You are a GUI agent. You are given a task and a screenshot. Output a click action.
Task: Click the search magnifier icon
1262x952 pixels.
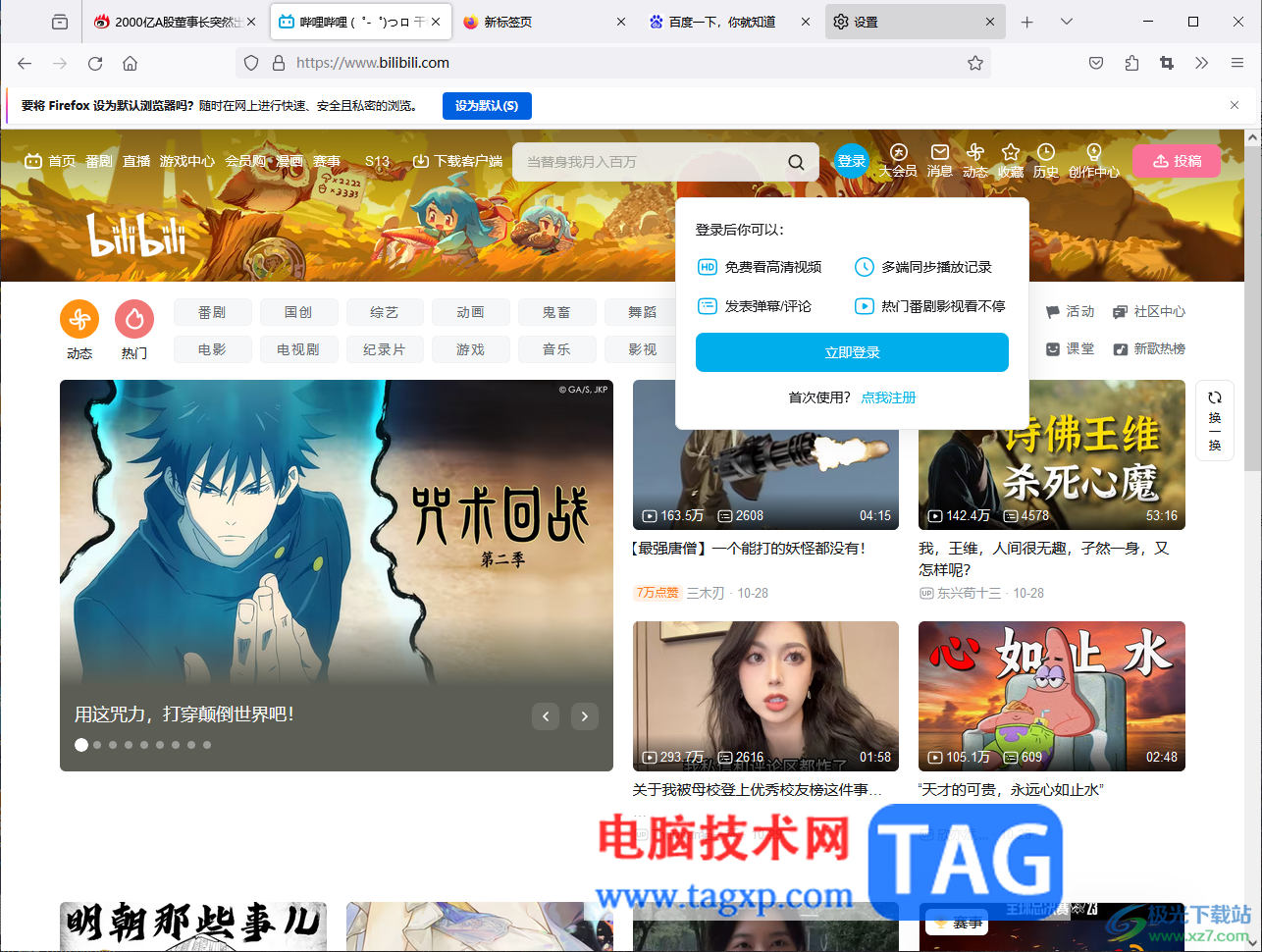coord(796,161)
